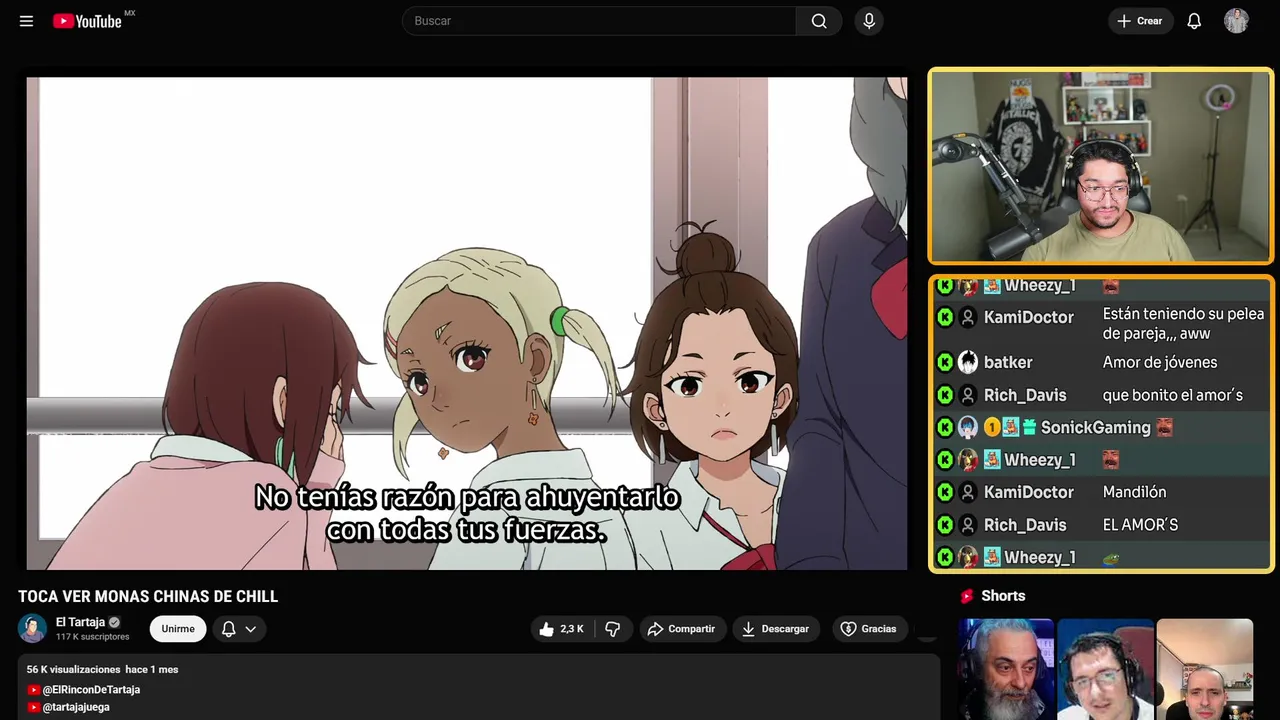The image size is (1280, 720).
Task: Click the Kick icon beside batker
Action: coord(945,363)
